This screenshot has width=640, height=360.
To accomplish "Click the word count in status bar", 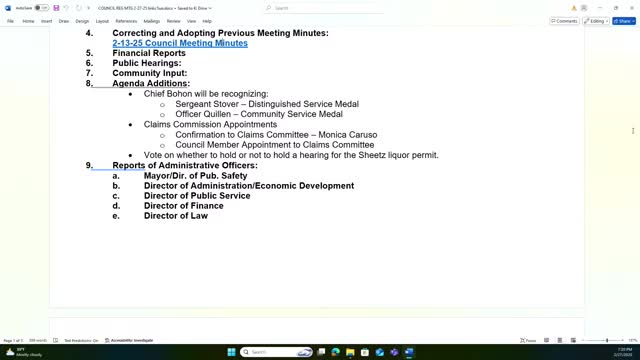I will 38,340.
